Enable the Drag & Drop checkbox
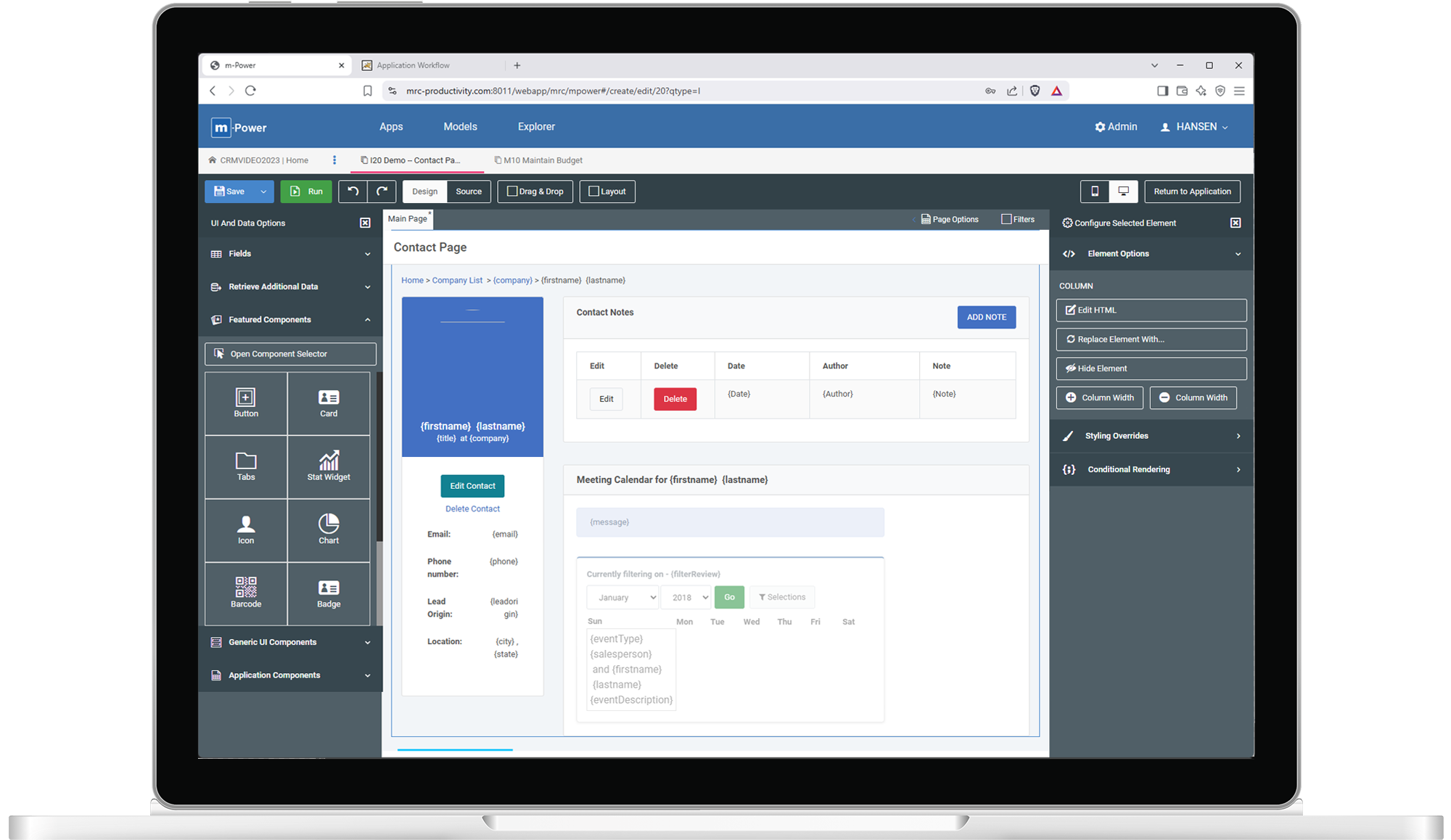This screenshot has width=1451, height=840. pos(512,192)
